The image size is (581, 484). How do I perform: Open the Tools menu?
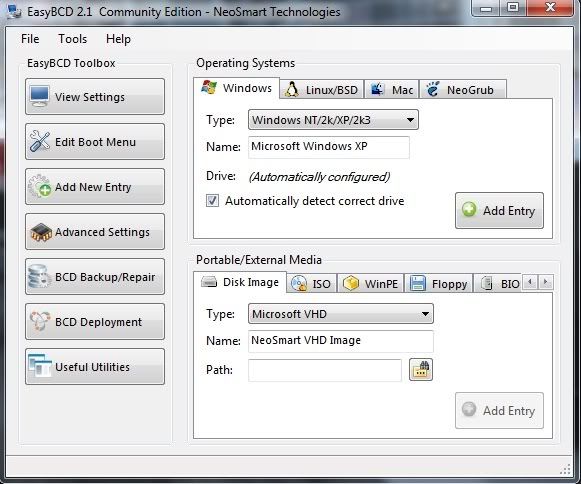(73, 39)
